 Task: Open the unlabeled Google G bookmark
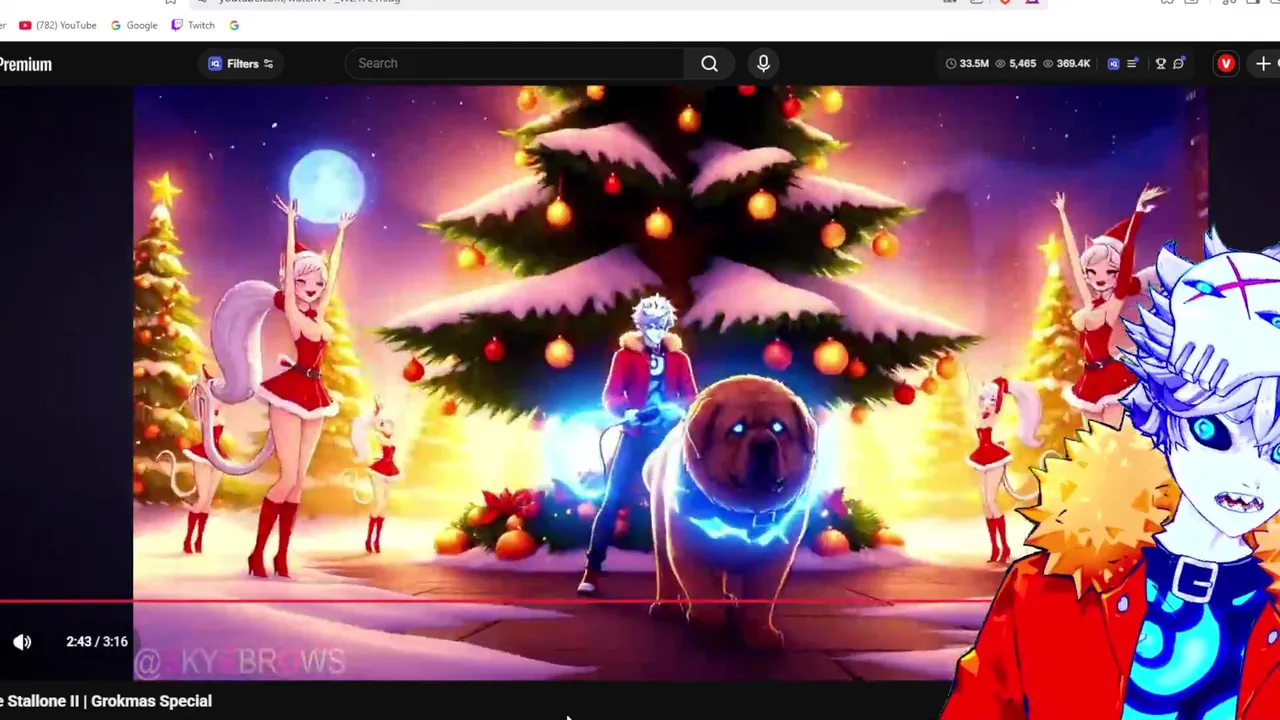pyautogui.click(x=234, y=25)
